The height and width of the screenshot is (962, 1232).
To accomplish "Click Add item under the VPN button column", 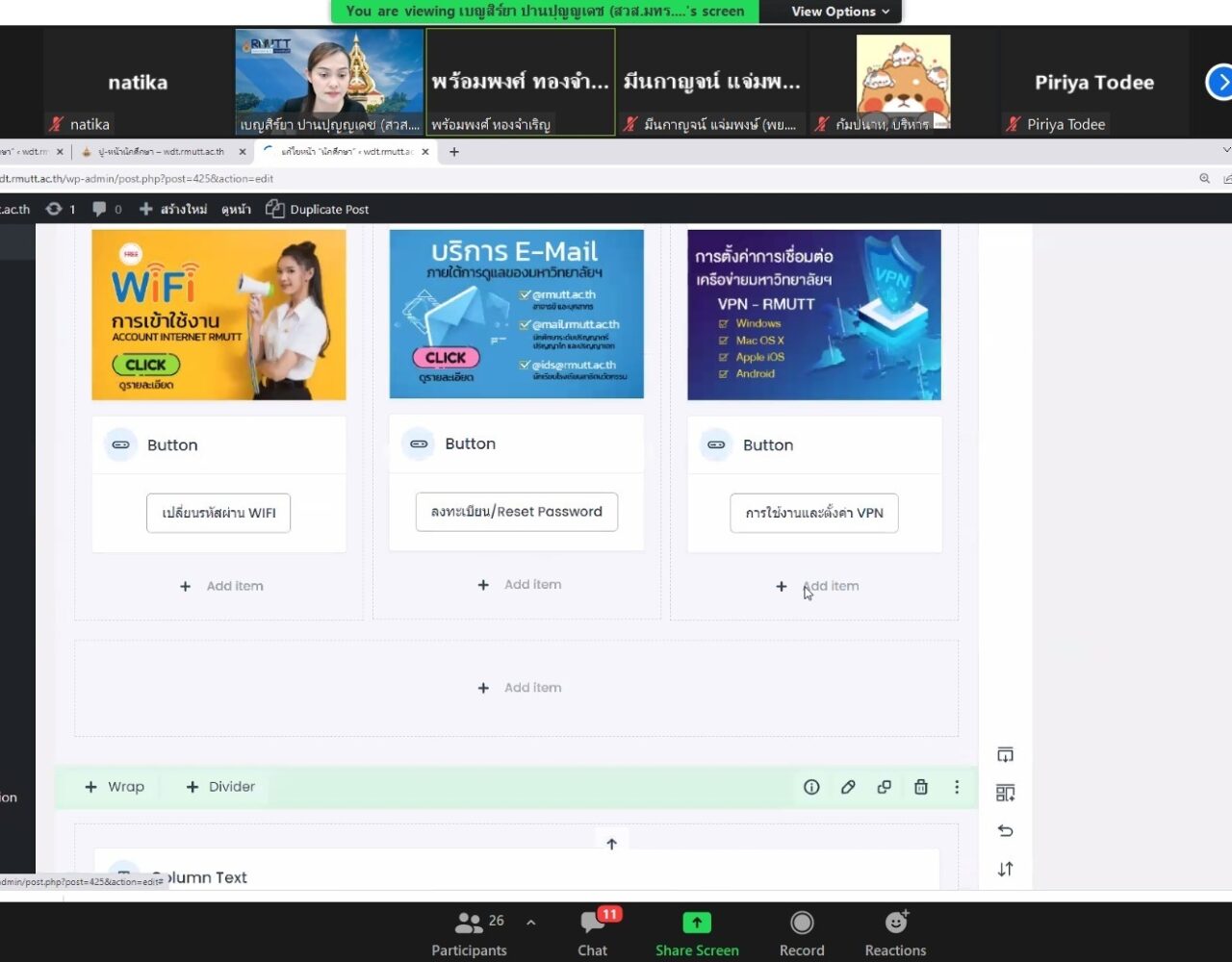I will click(817, 586).
